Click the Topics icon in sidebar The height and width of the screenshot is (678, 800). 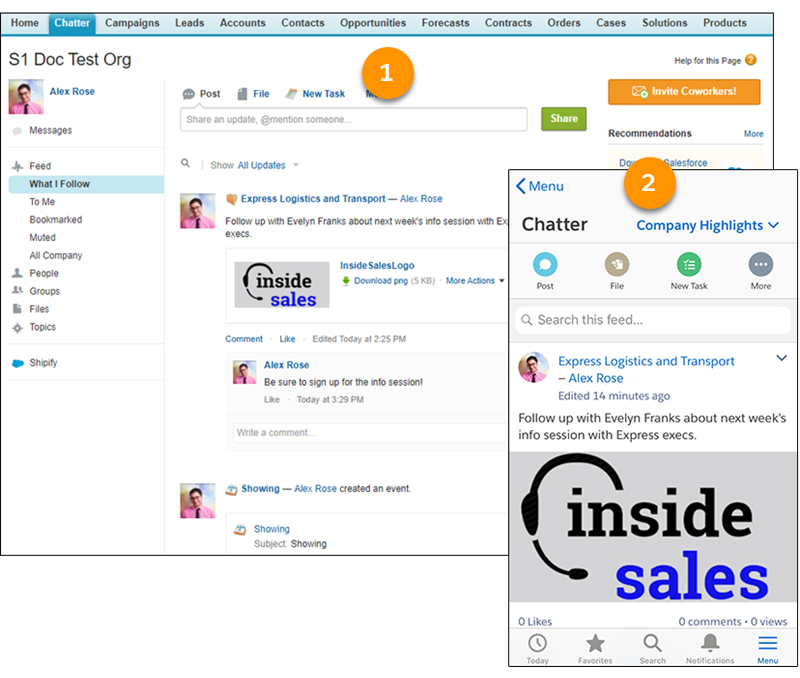click(x=17, y=328)
